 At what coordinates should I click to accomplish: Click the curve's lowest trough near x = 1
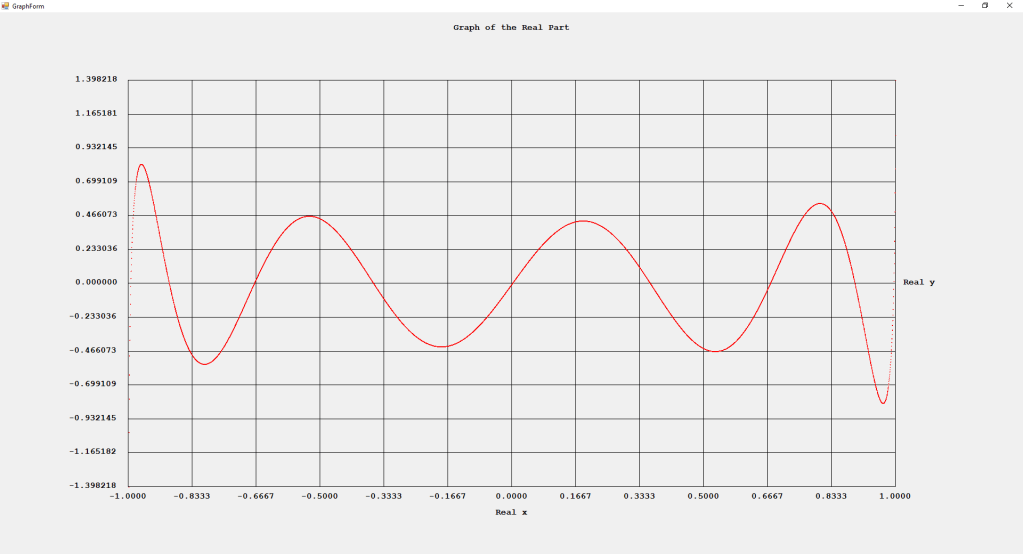pyautogui.click(x=883, y=403)
